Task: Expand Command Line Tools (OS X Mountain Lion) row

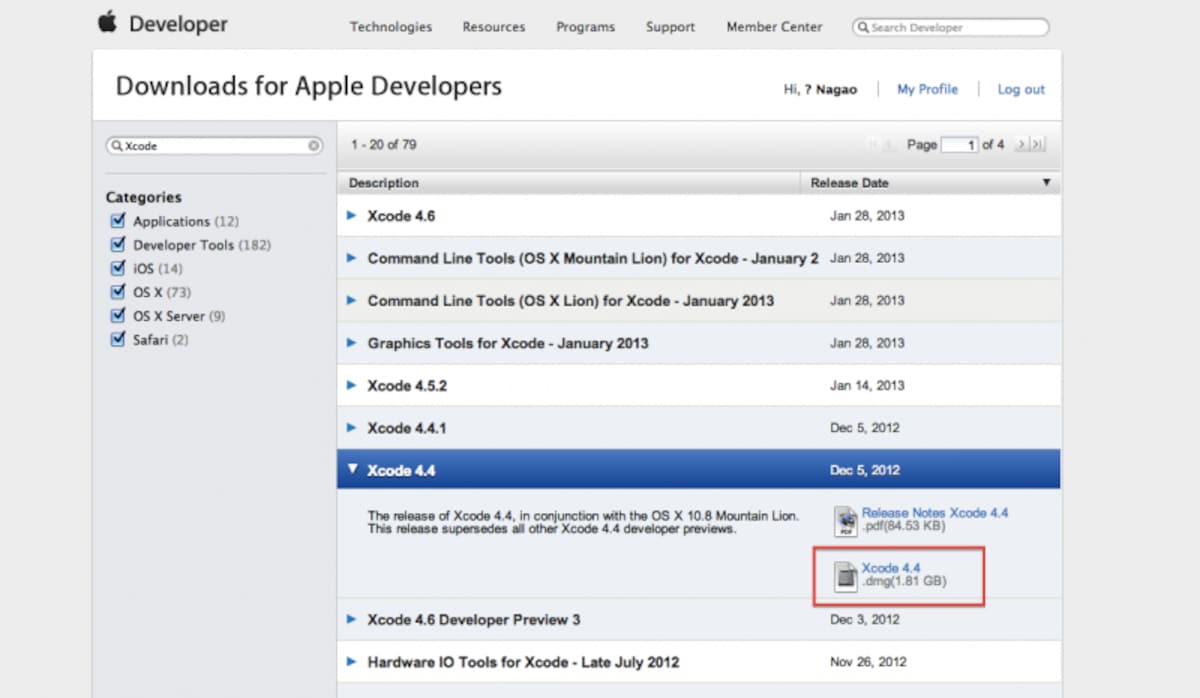Action: 351,258
